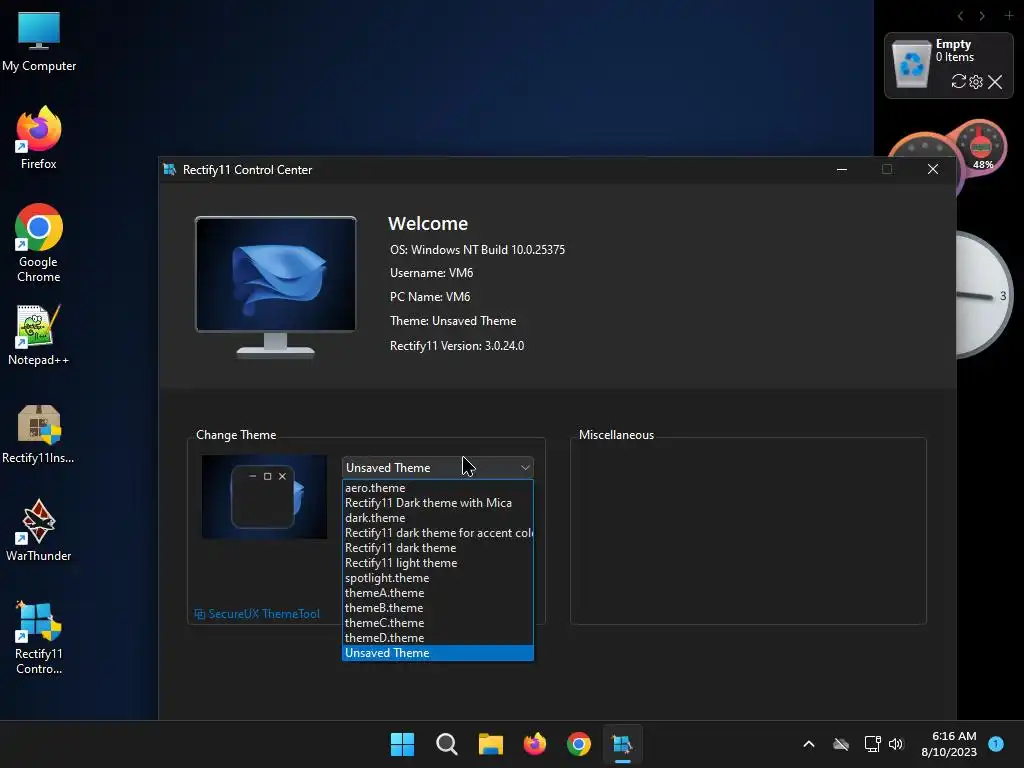This screenshot has height=768, width=1024.
Task: Open network status tray icon
Action: point(872,744)
